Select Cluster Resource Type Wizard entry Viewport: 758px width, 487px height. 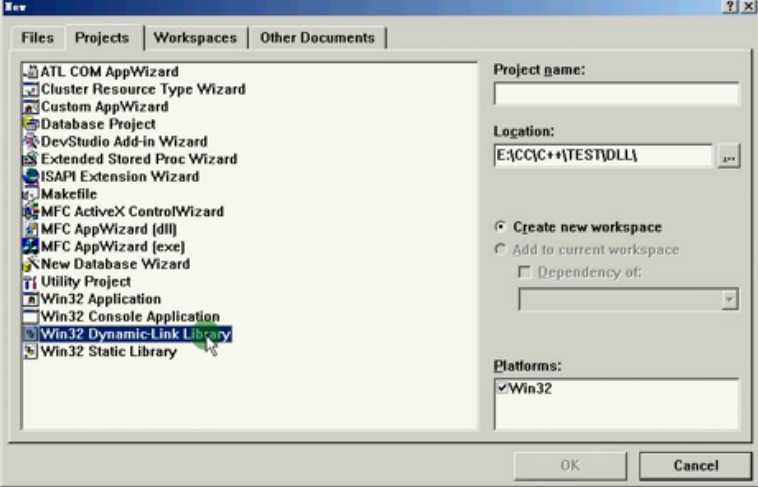click(143, 89)
